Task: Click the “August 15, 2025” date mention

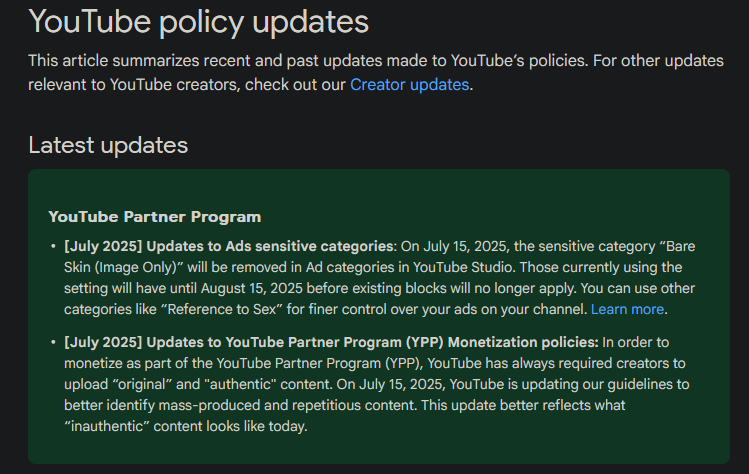Action: click(252, 288)
